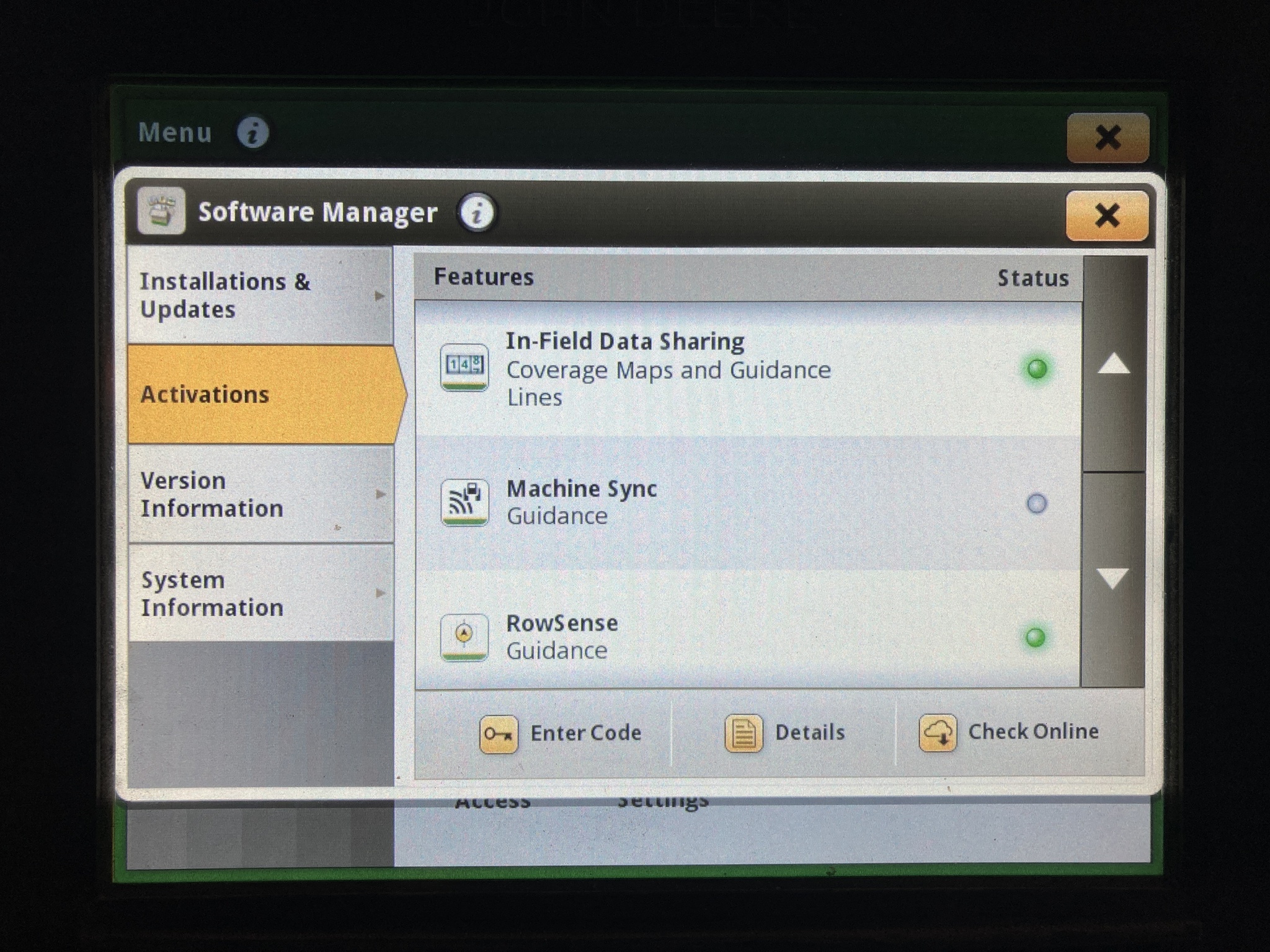Select the RowSense feature icon
Screen dimensions: 1270x952
[464, 638]
